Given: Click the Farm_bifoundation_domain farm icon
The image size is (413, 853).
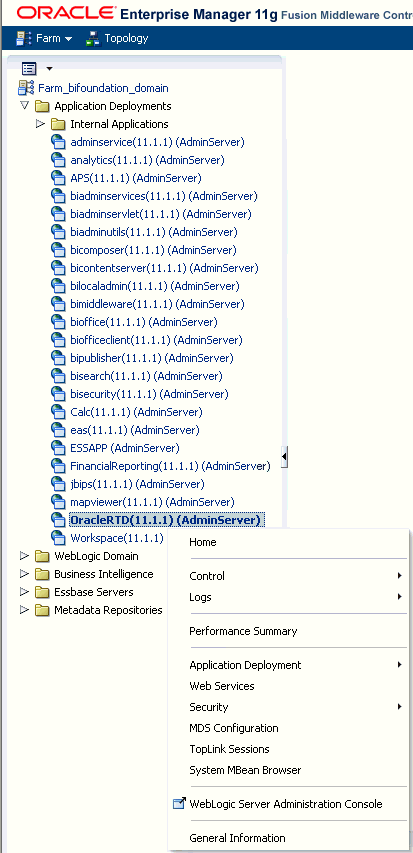Looking at the screenshot, I should (x=27, y=88).
